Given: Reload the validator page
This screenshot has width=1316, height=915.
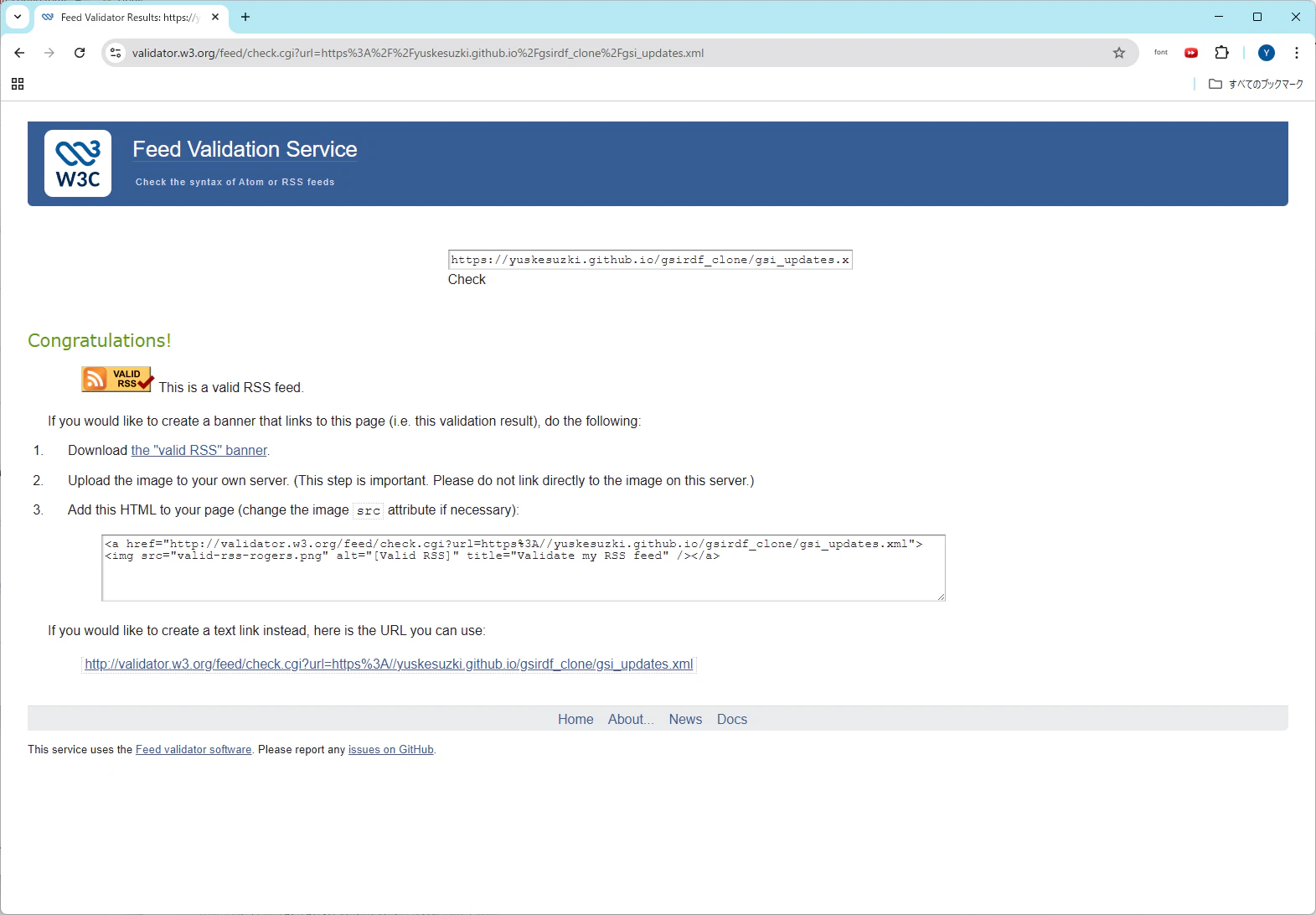Looking at the screenshot, I should 80,53.
